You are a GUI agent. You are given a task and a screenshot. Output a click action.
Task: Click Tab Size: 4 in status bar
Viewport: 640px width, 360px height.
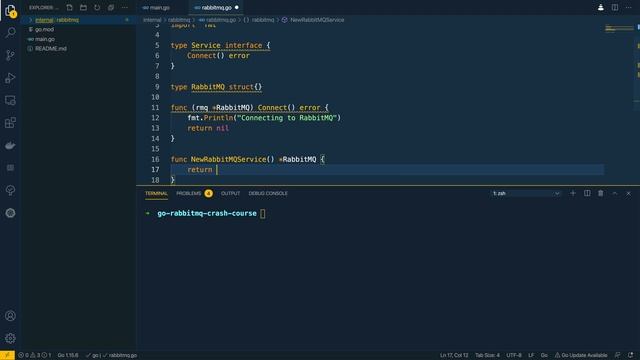[x=487, y=355]
